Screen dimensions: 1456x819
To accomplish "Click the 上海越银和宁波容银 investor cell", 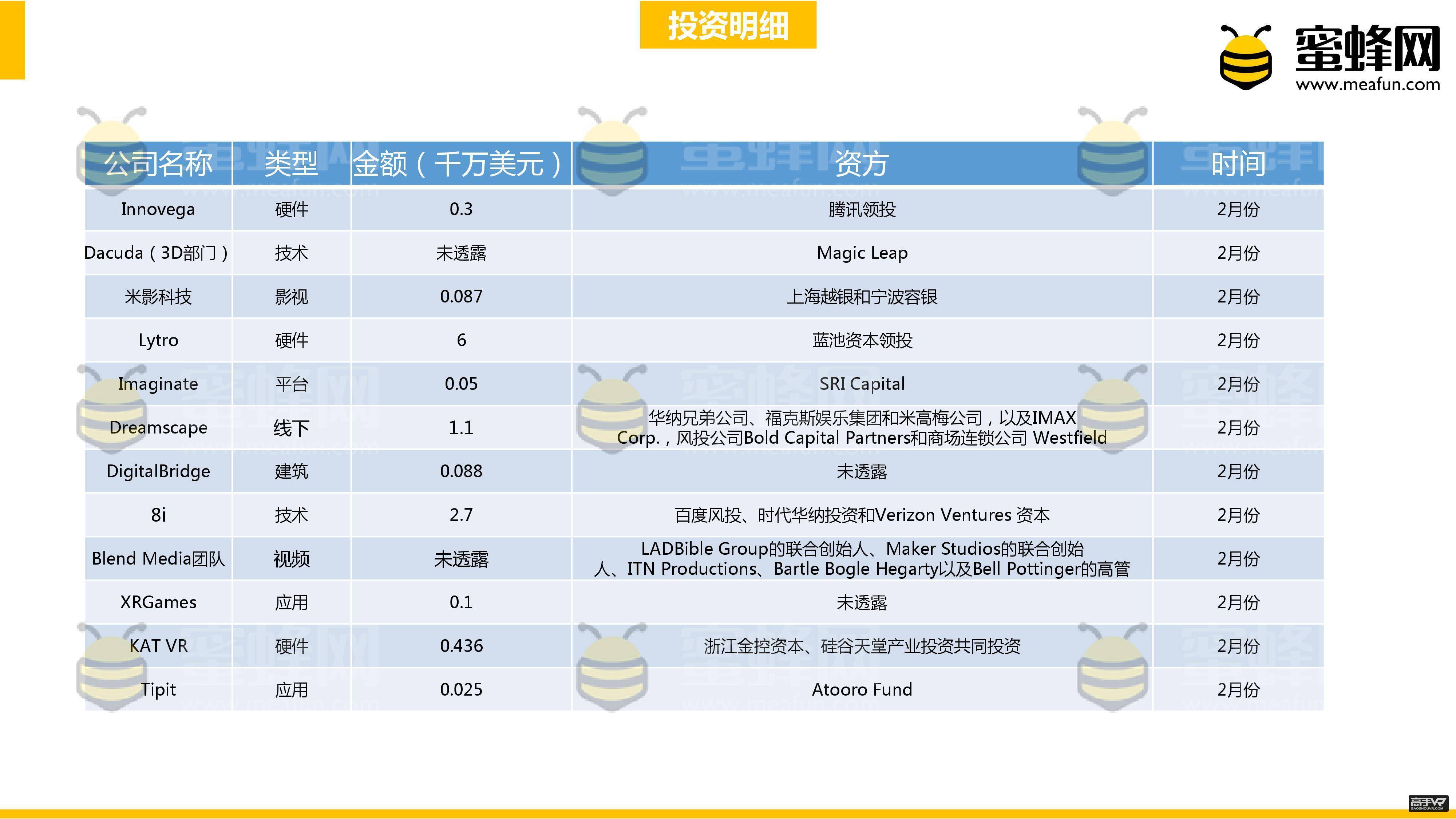I will click(862, 296).
